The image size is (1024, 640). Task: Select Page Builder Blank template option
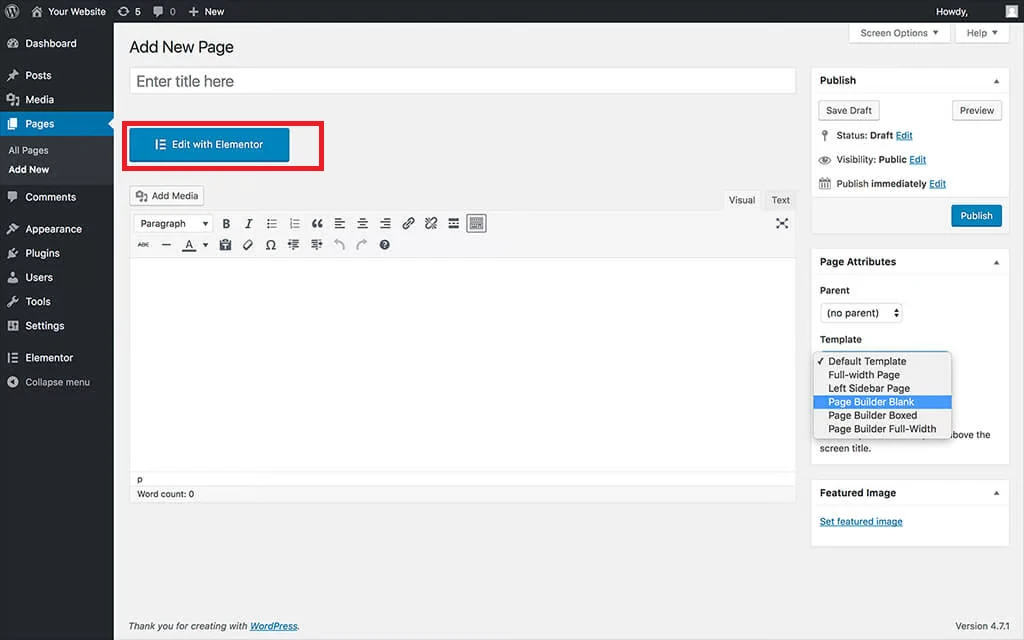[871, 402]
